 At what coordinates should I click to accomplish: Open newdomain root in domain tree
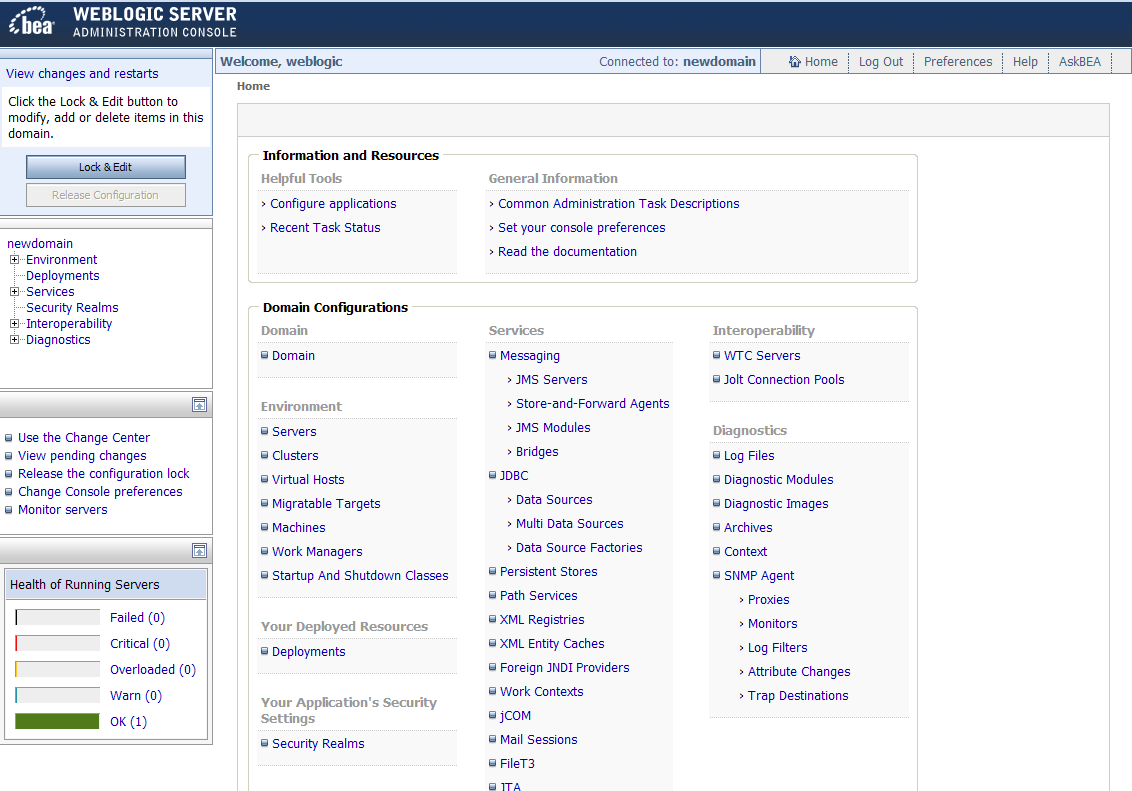click(40, 244)
